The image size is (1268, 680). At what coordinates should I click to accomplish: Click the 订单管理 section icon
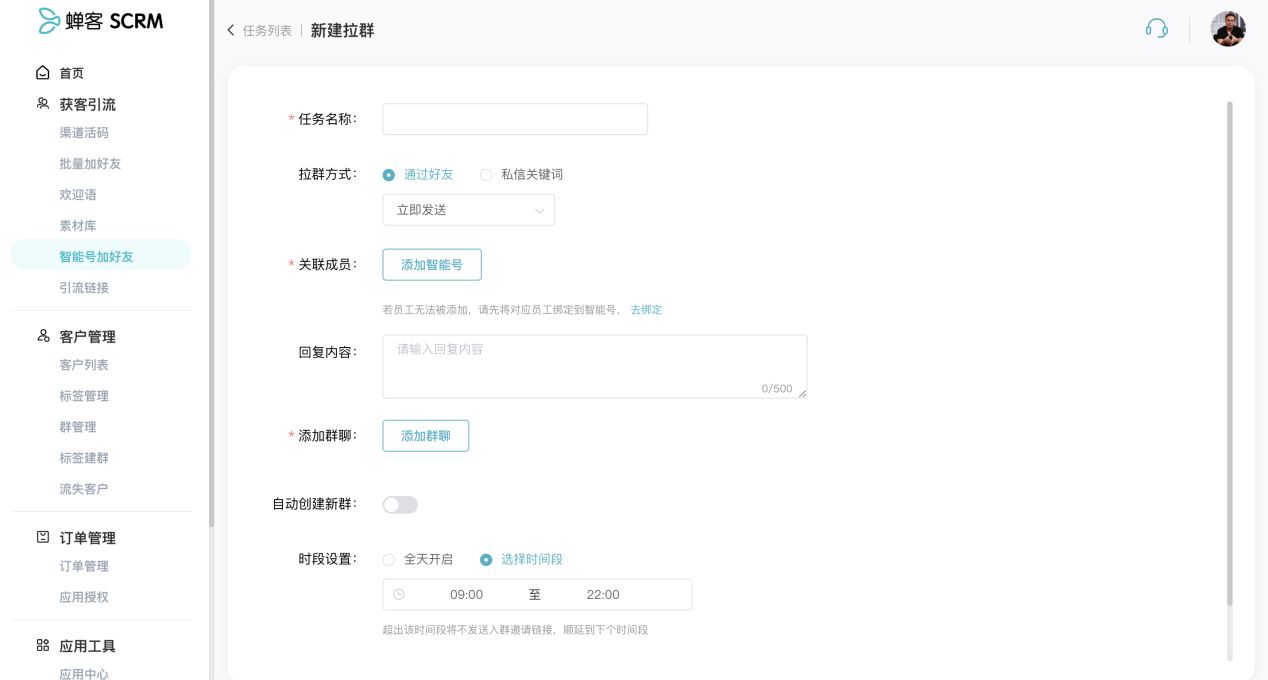(x=42, y=537)
